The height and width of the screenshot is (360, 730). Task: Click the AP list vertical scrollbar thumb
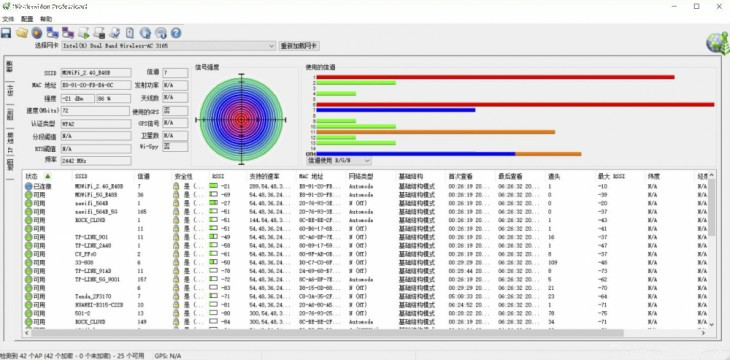711,207
